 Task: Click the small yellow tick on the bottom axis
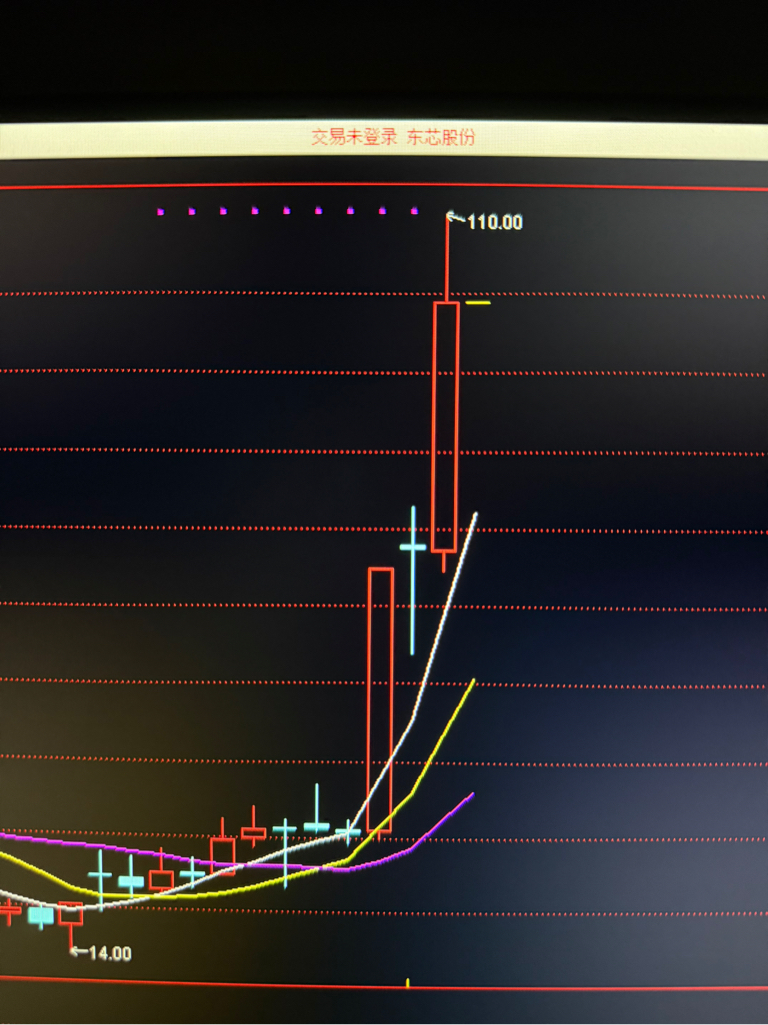tap(408, 983)
